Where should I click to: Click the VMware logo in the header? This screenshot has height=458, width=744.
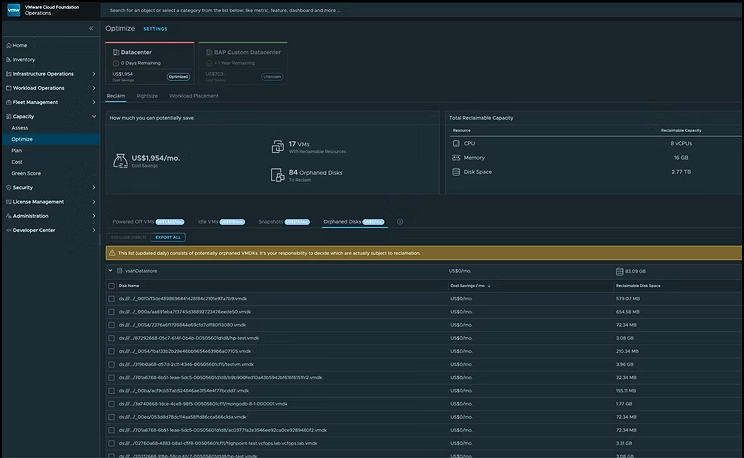[12, 10]
